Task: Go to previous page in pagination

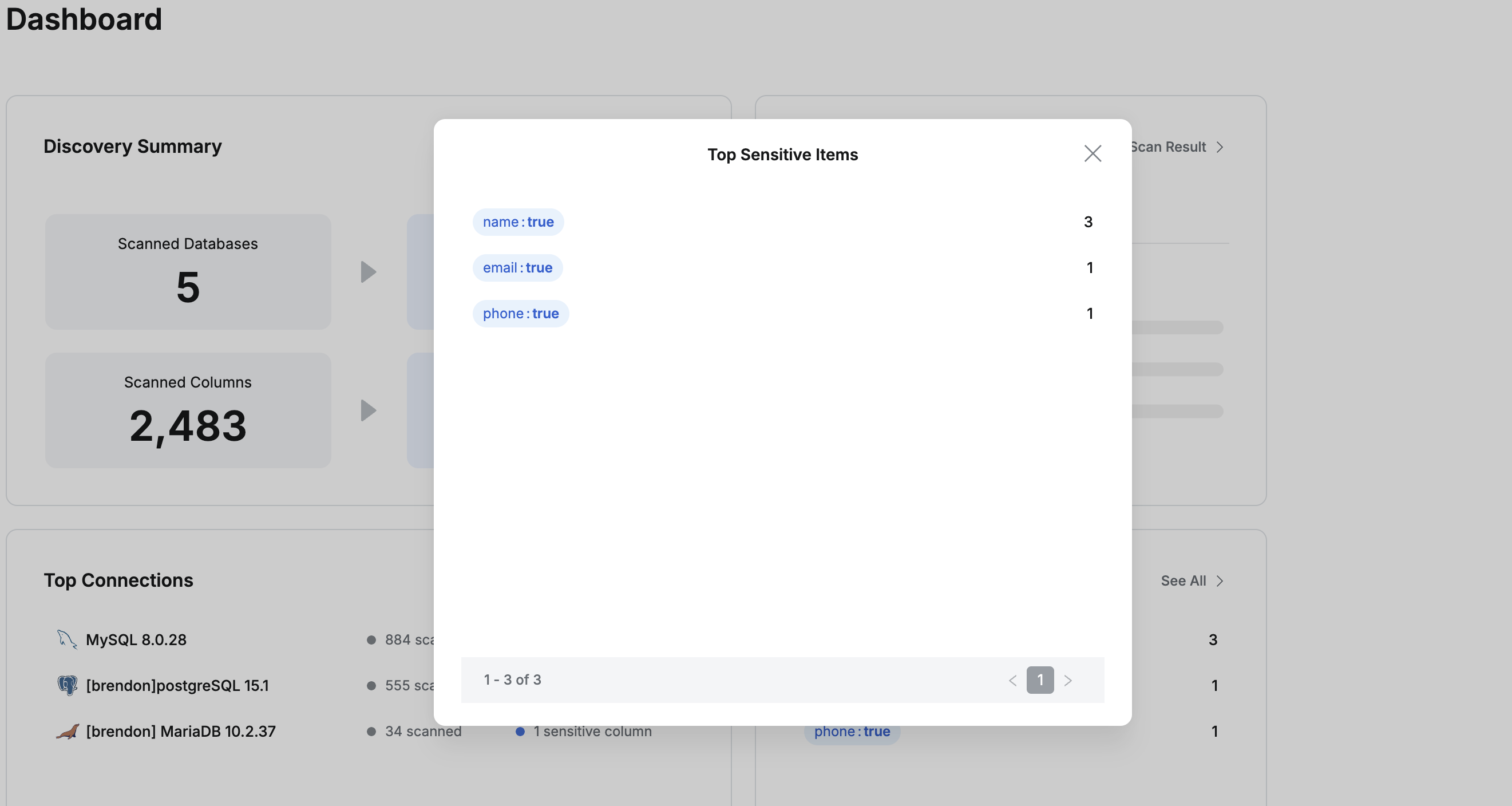Action: (1012, 681)
